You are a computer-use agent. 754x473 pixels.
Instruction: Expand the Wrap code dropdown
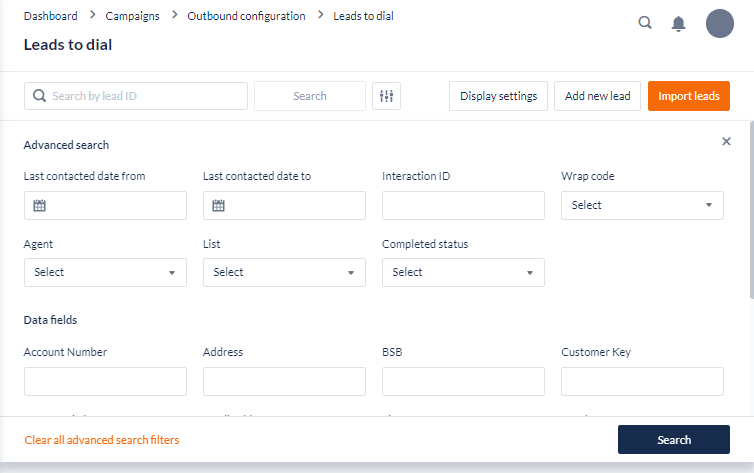point(641,205)
